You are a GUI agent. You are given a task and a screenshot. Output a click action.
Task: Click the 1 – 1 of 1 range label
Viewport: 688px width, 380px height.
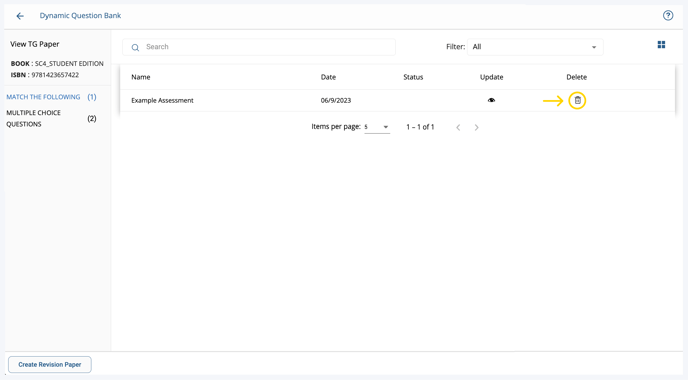[x=420, y=127]
